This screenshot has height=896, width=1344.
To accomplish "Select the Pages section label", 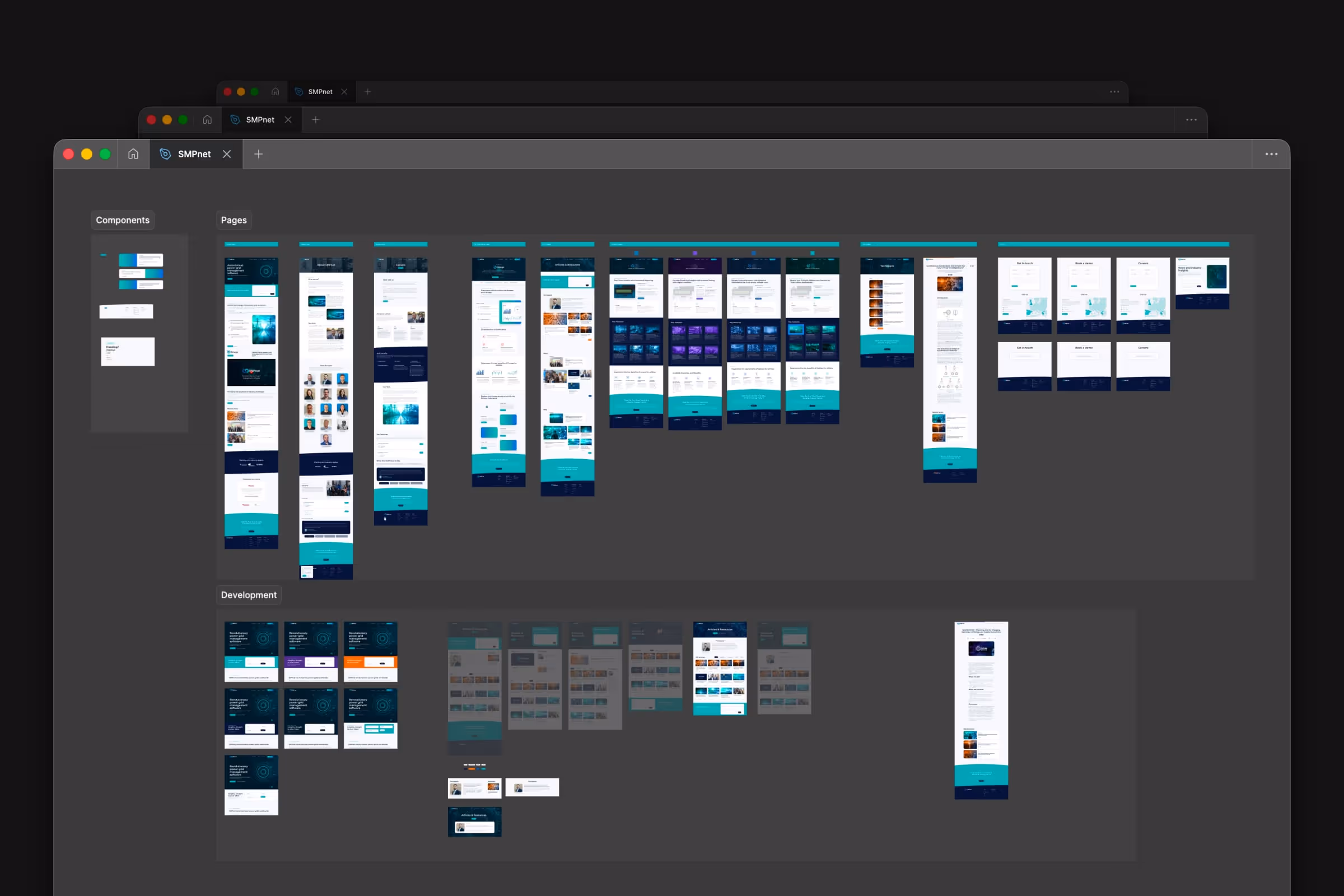I will coord(234,220).
